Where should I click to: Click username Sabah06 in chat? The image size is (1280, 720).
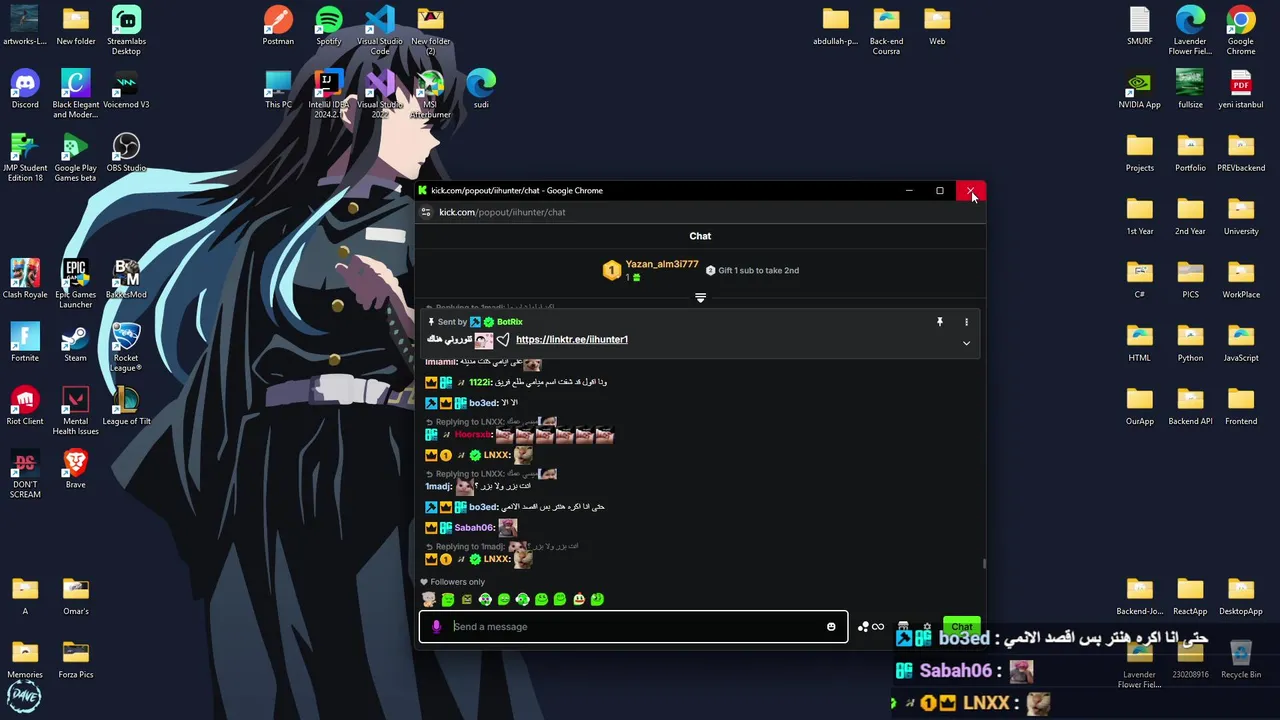point(474,528)
